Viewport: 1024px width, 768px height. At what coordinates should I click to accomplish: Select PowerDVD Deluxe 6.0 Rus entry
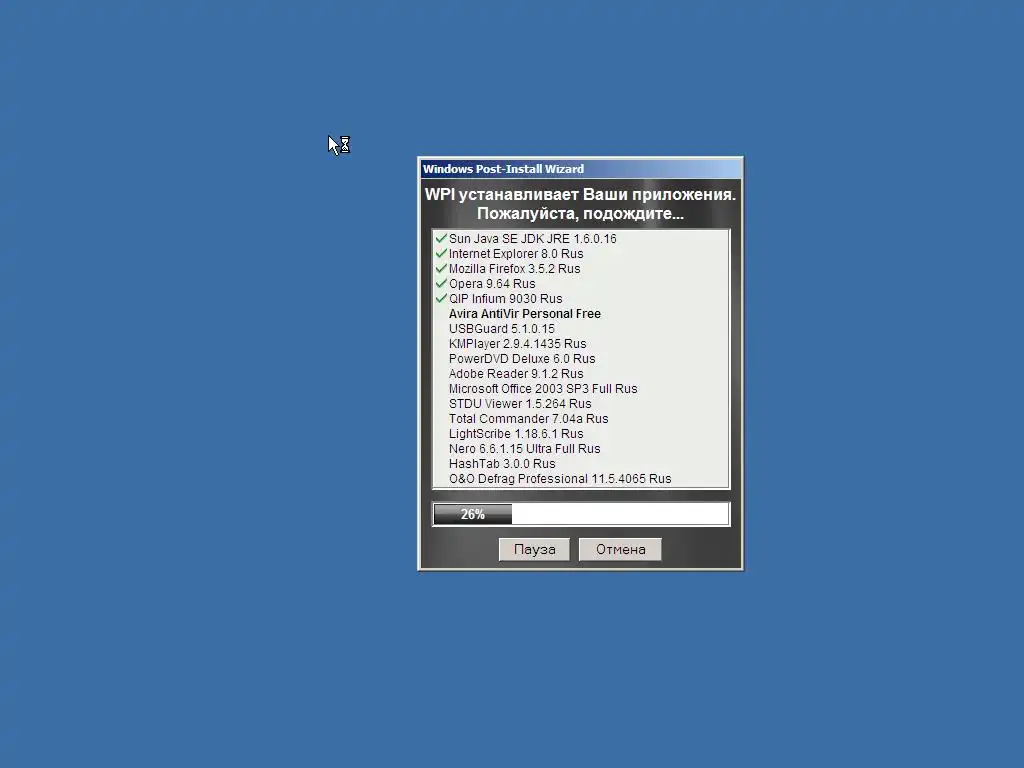(522, 359)
